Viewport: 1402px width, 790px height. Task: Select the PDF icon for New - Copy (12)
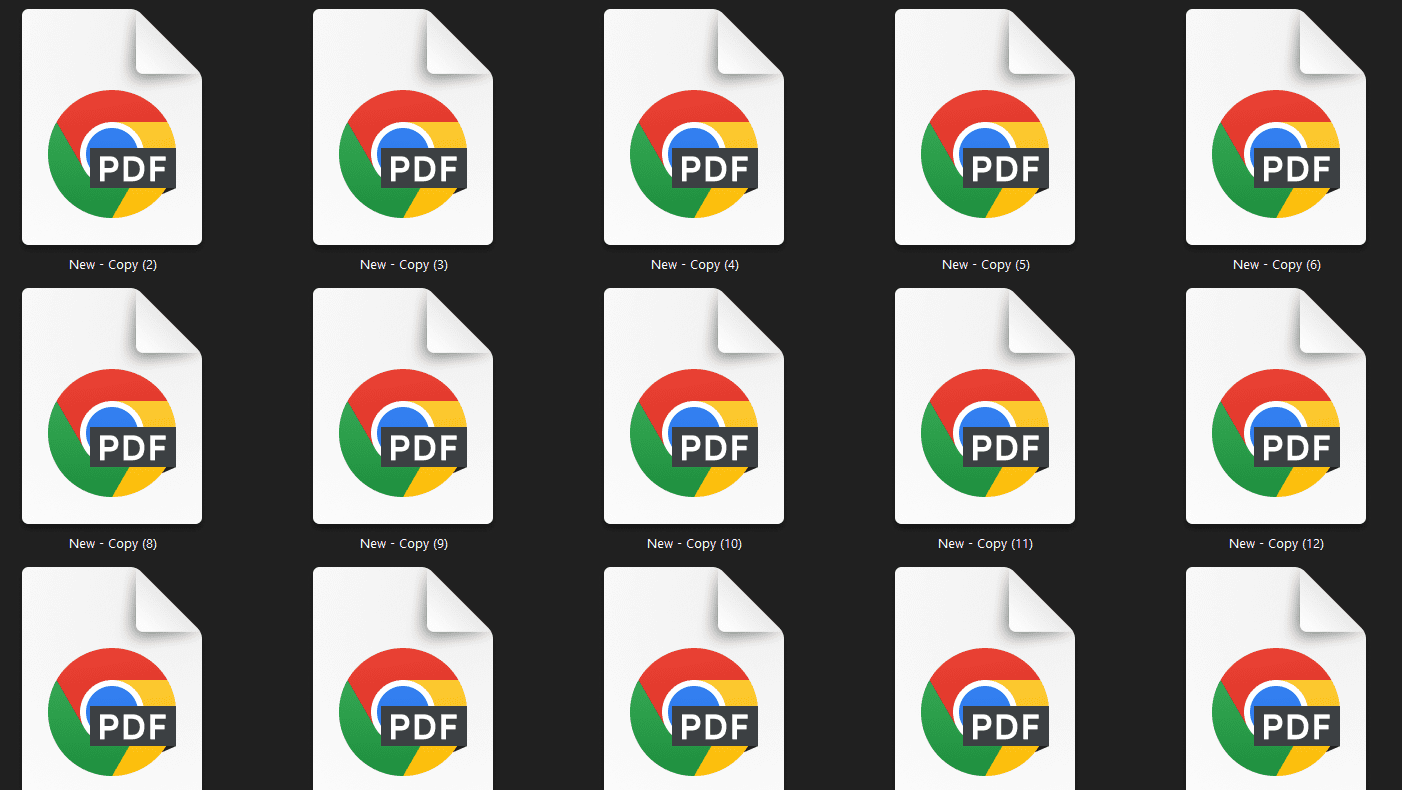tap(1276, 406)
